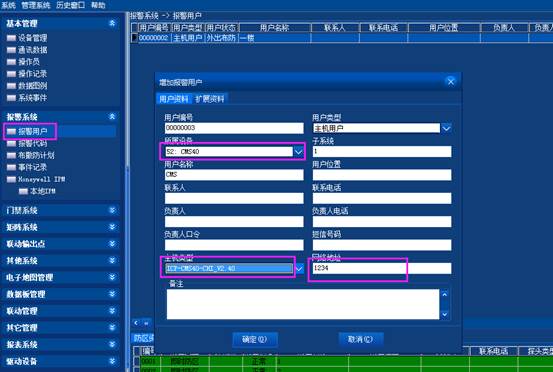Open 系统事件 in the sidebar
This screenshot has width=553, height=372.
32,98
